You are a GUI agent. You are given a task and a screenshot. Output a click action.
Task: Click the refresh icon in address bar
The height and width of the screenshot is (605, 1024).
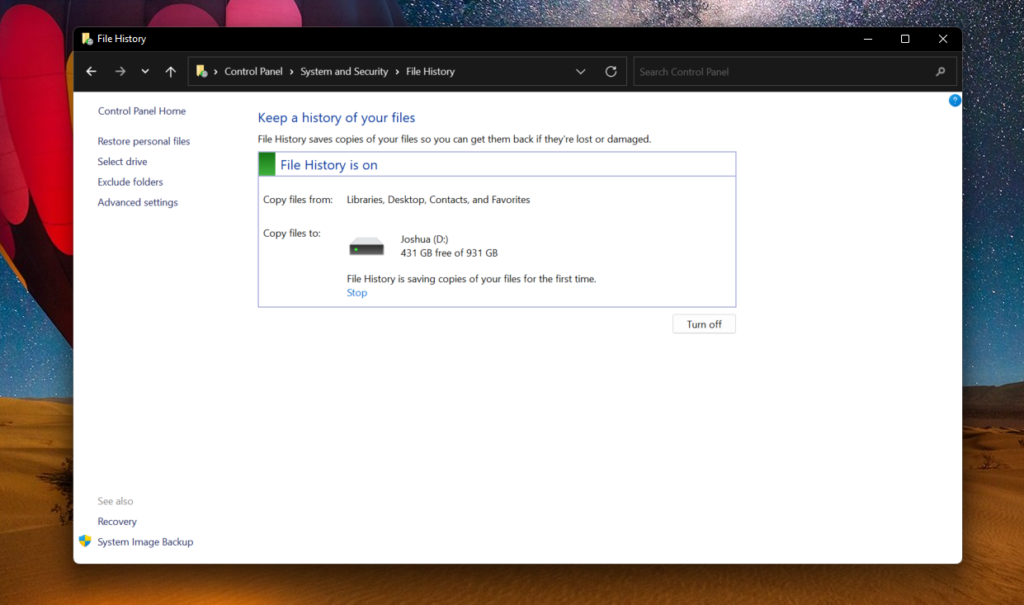click(611, 71)
